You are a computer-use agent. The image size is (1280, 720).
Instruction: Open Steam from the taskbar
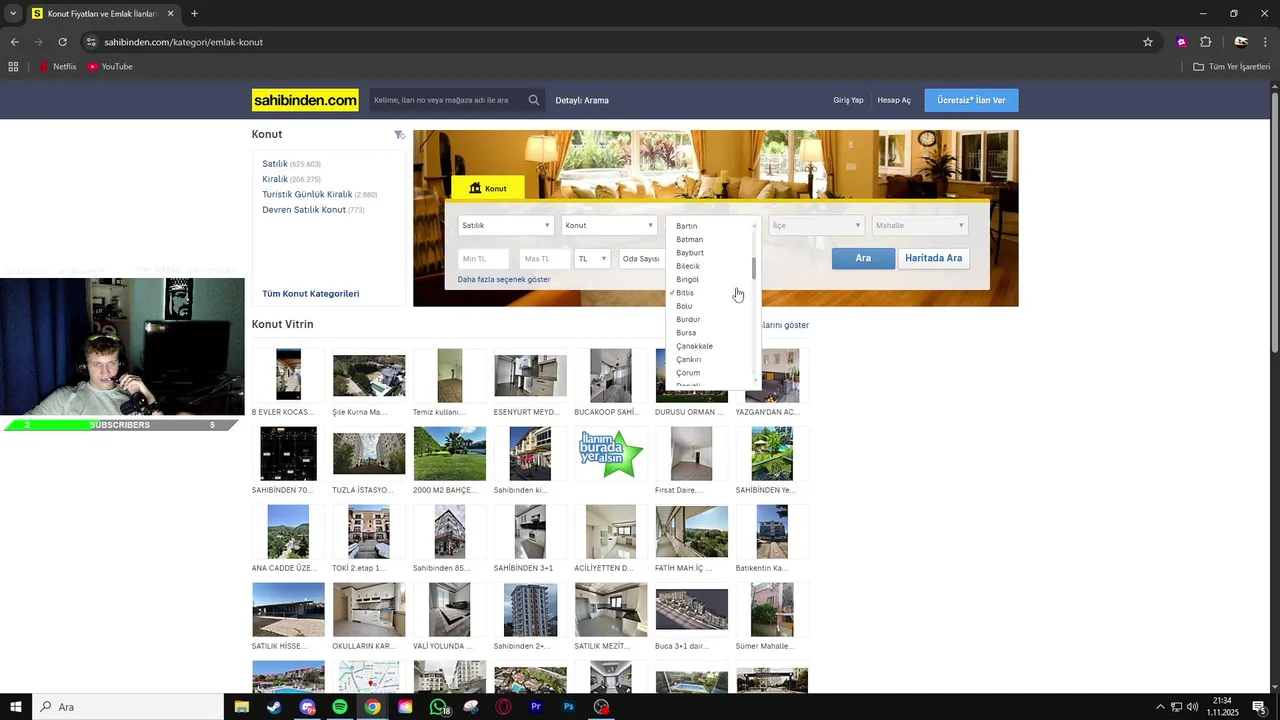(274, 707)
